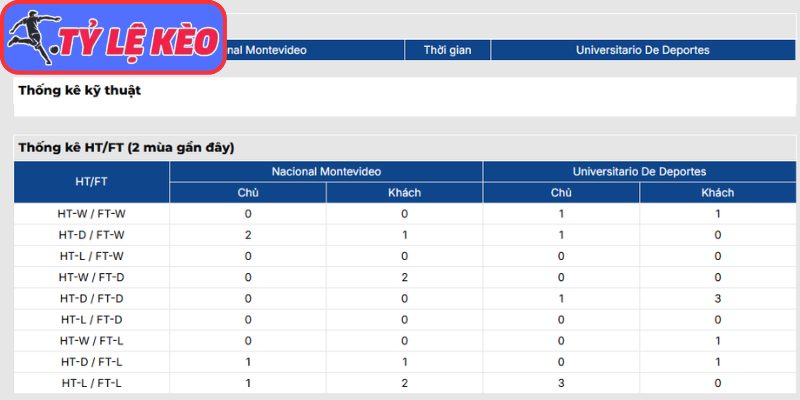Select Universitario Khách value 3 in HT-D / FT-D row

(x=718, y=298)
